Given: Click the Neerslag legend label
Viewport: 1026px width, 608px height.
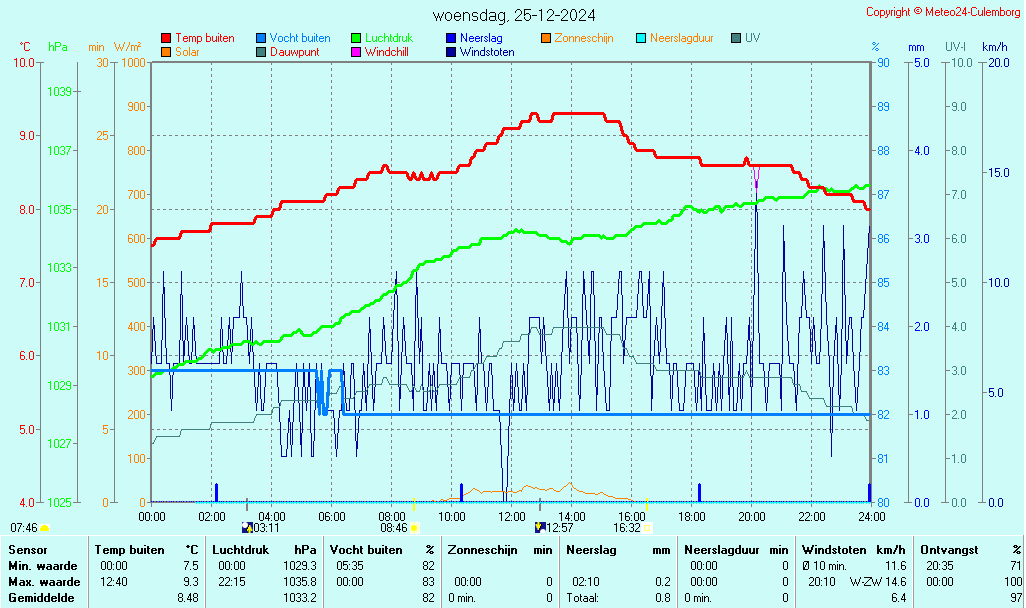Looking at the screenshot, I should 481,38.
